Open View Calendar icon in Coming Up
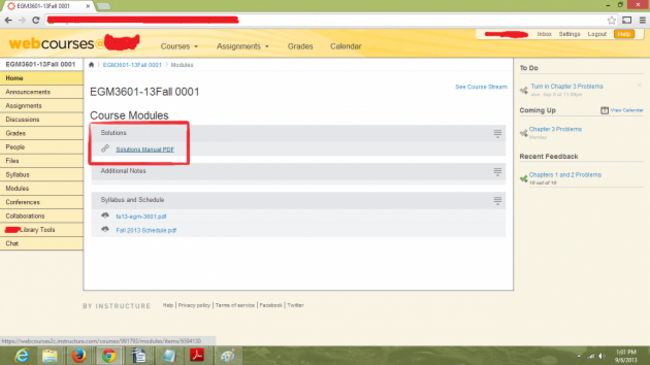The height and width of the screenshot is (365, 650). coord(604,110)
